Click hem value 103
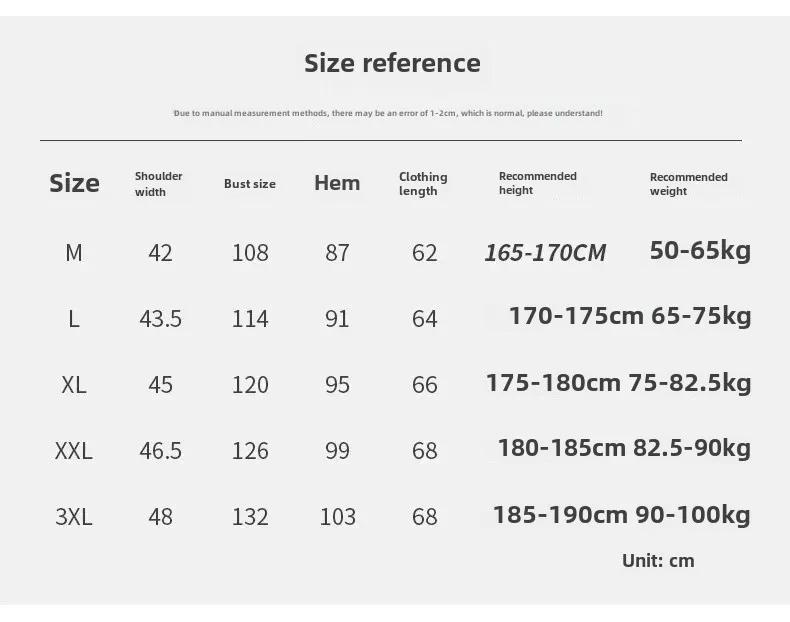Viewport: 790px width, 622px height. pyautogui.click(x=338, y=517)
